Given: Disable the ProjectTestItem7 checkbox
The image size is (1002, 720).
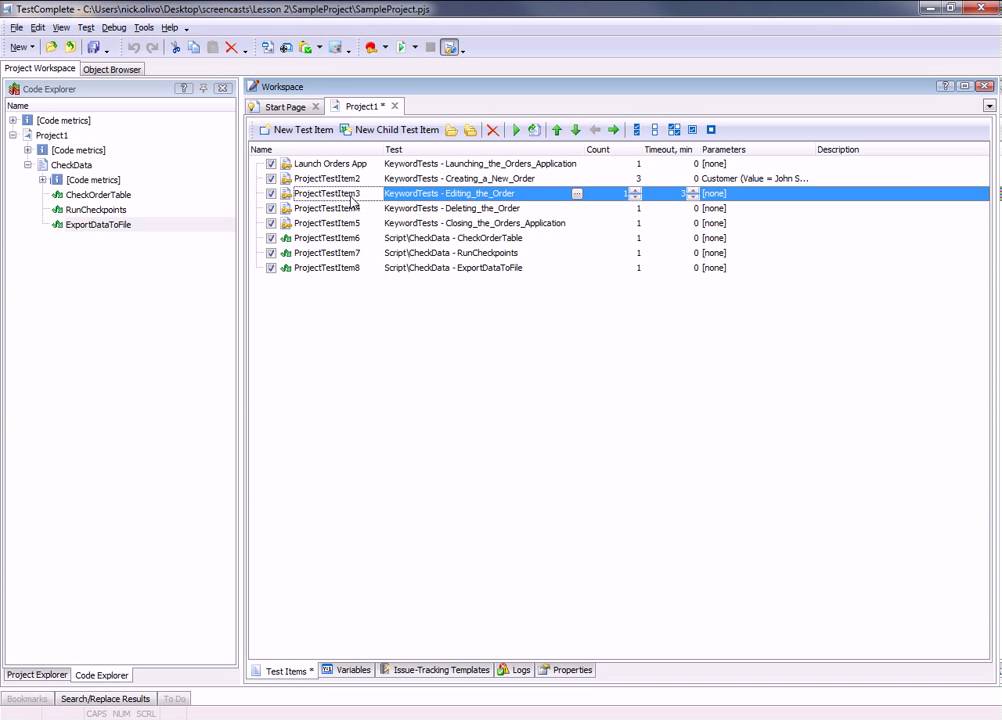Looking at the screenshot, I should tap(271, 253).
